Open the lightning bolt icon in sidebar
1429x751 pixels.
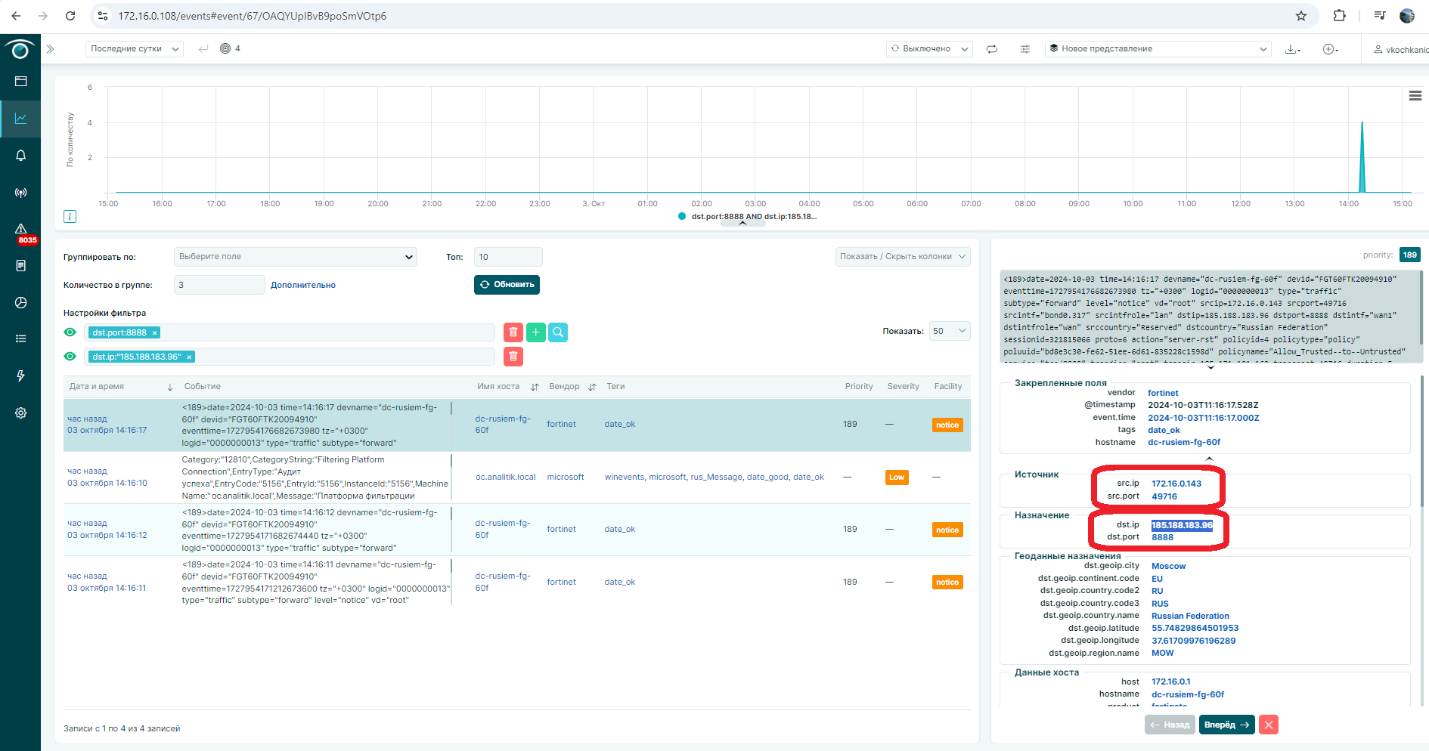tap(20, 376)
